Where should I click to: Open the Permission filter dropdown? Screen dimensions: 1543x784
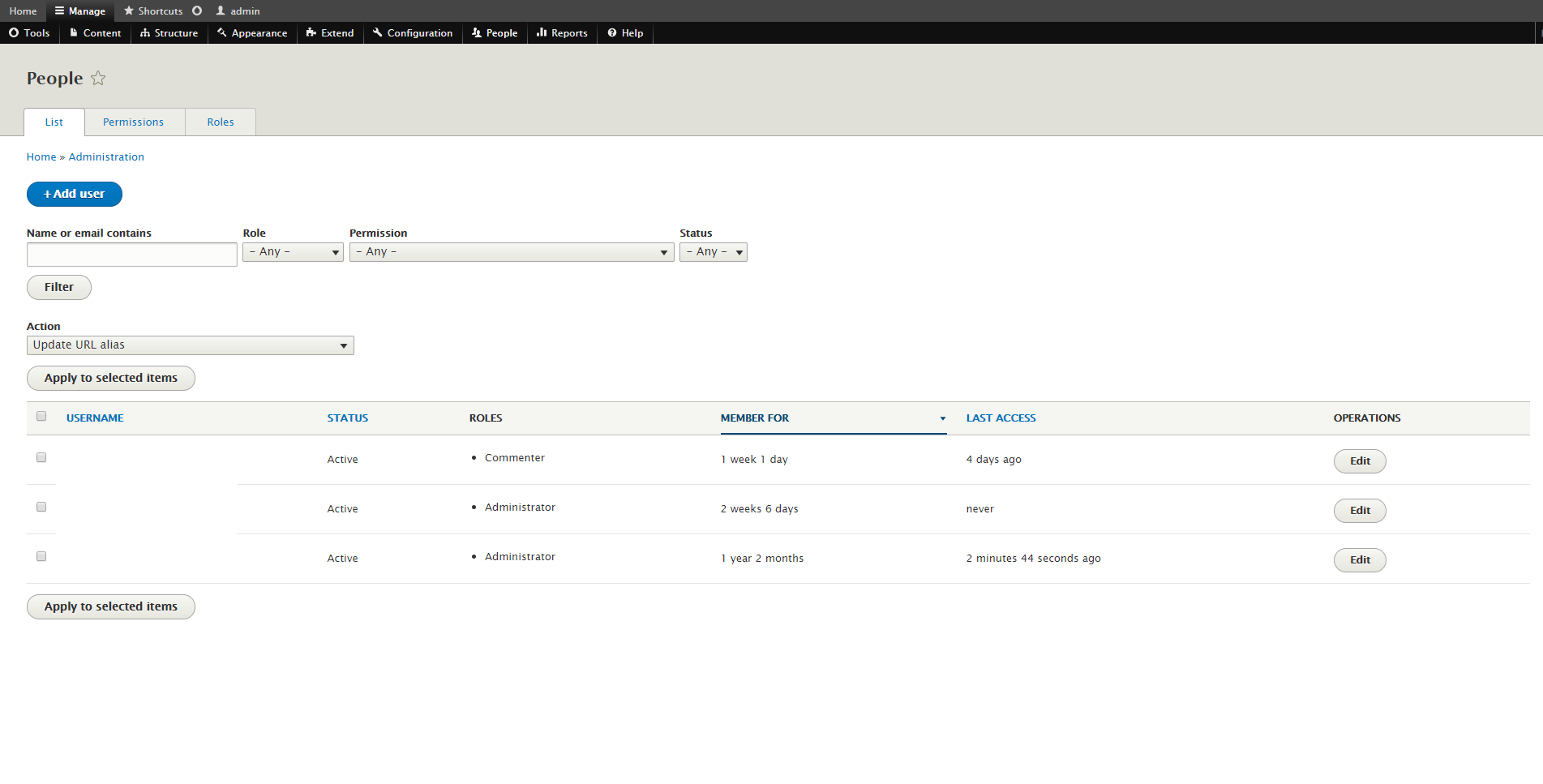pyautogui.click(x=511, y=252)
